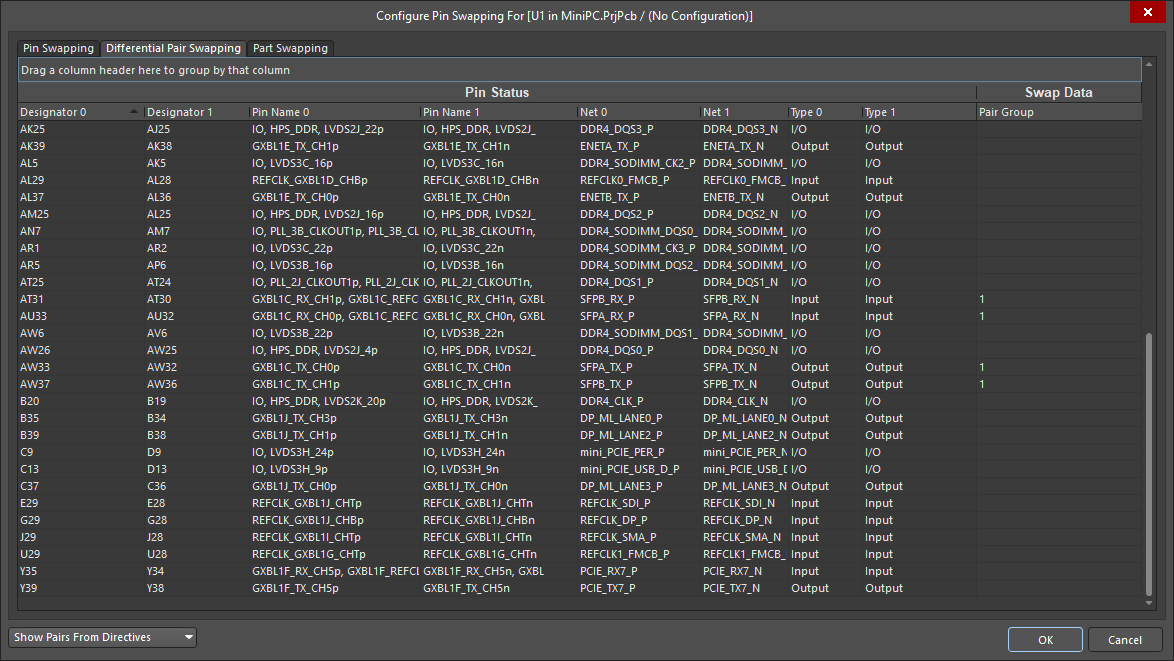Switch to the Differential Pair Swapping tab
This screenshot has height=661, width=1174.
coord(173,47)
